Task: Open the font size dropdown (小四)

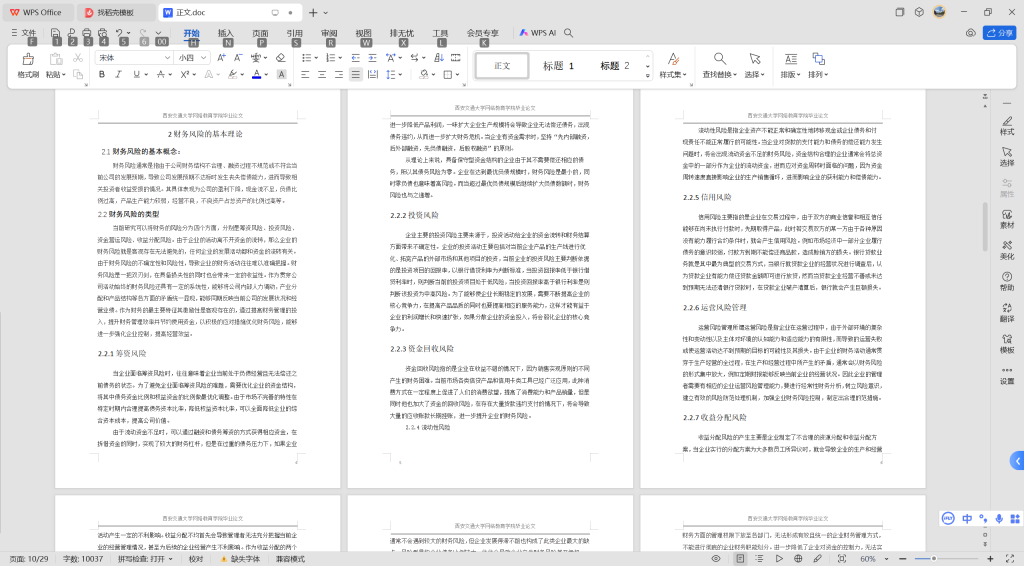Action: click(204, 58)
